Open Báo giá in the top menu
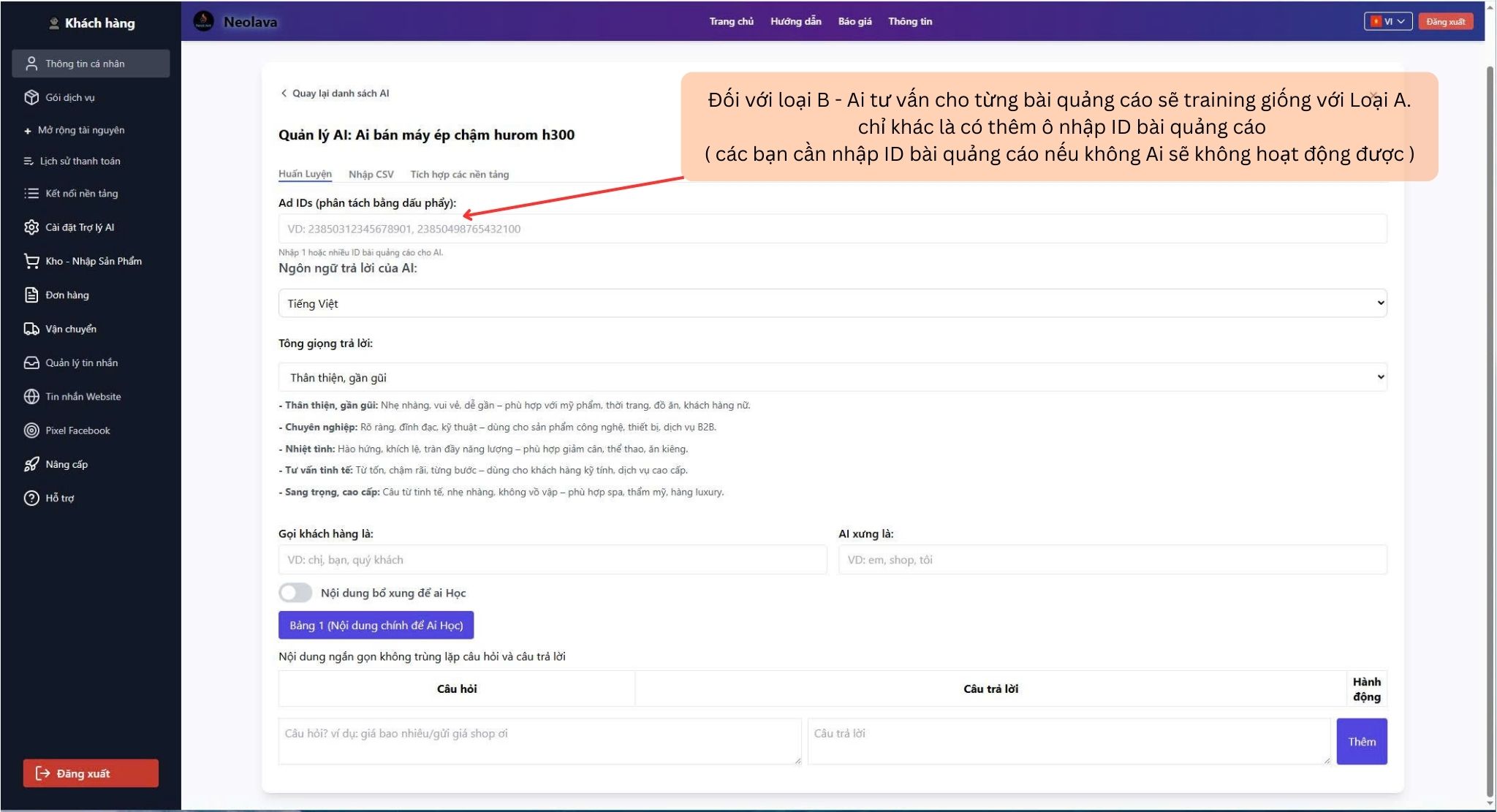This screenshot has height=812, width=1497. [854, 21]
